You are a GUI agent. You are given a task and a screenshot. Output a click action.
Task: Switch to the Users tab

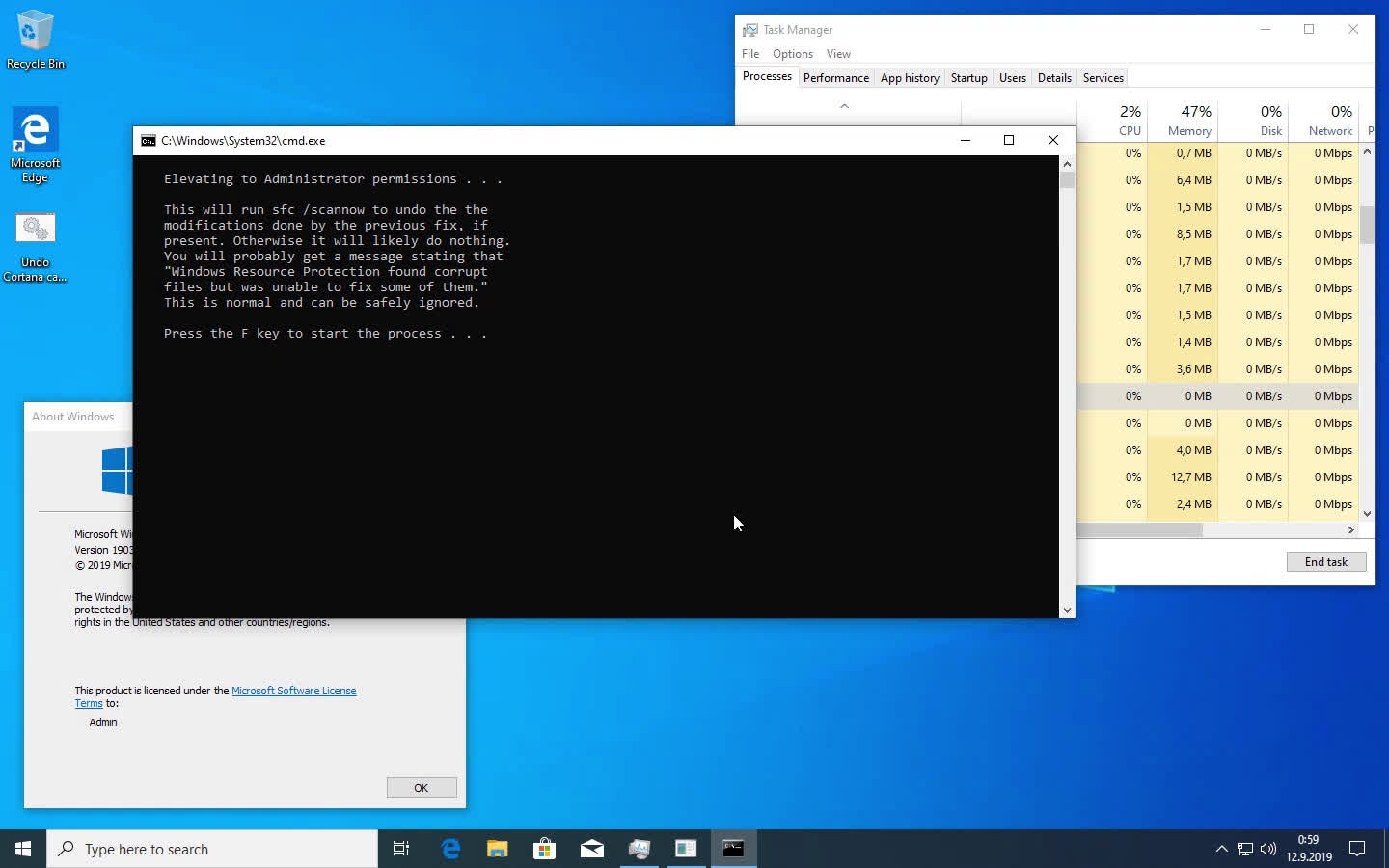pyautogui.click(x=1013, y=78)
